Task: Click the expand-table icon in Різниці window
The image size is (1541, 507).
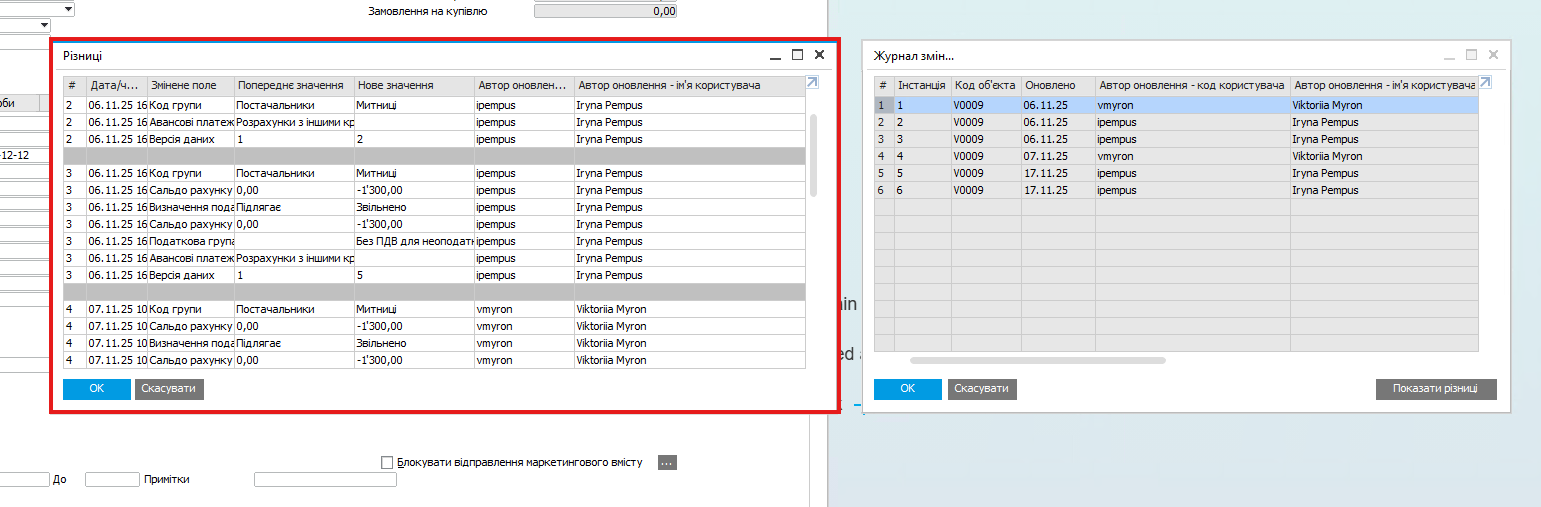Action: [813, 84]
